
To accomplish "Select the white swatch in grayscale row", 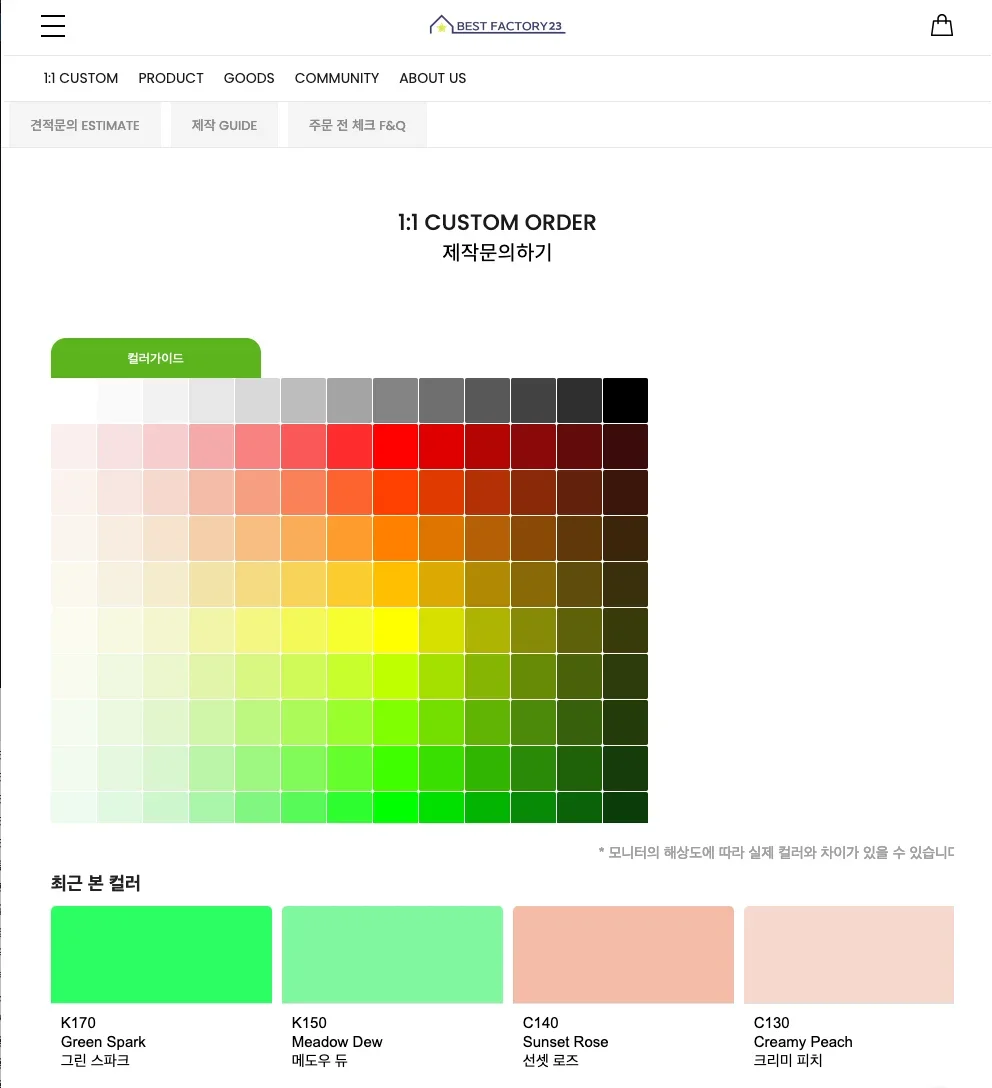I will (x=73, y=400).
